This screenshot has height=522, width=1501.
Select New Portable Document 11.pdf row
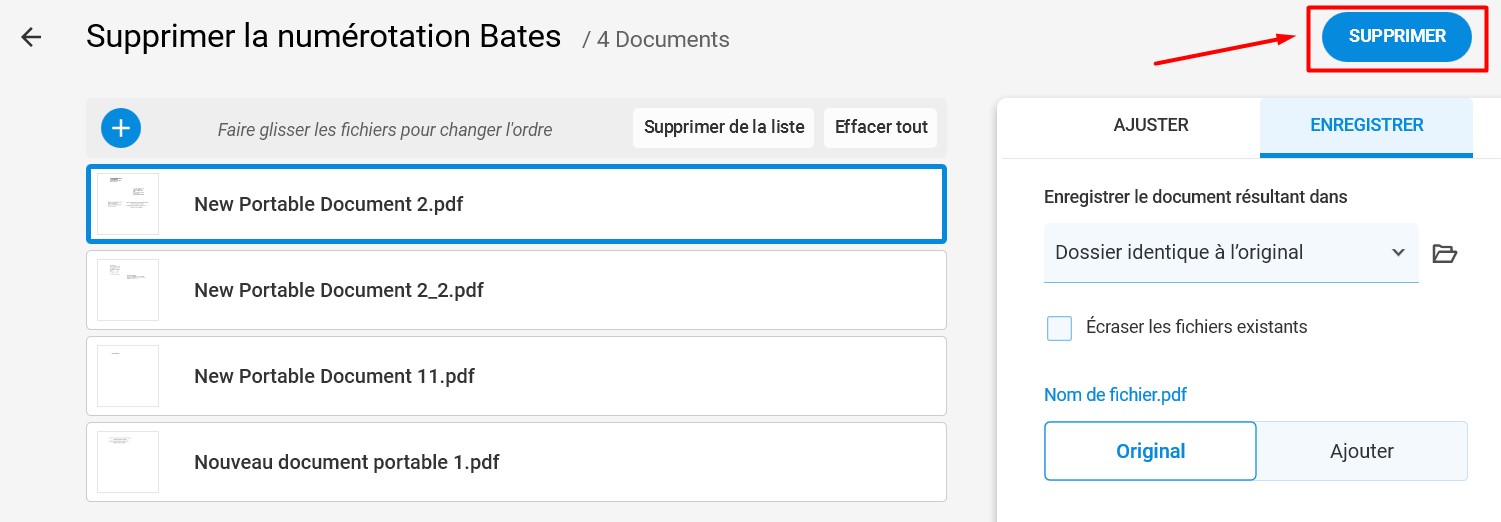tap(516, 376)
